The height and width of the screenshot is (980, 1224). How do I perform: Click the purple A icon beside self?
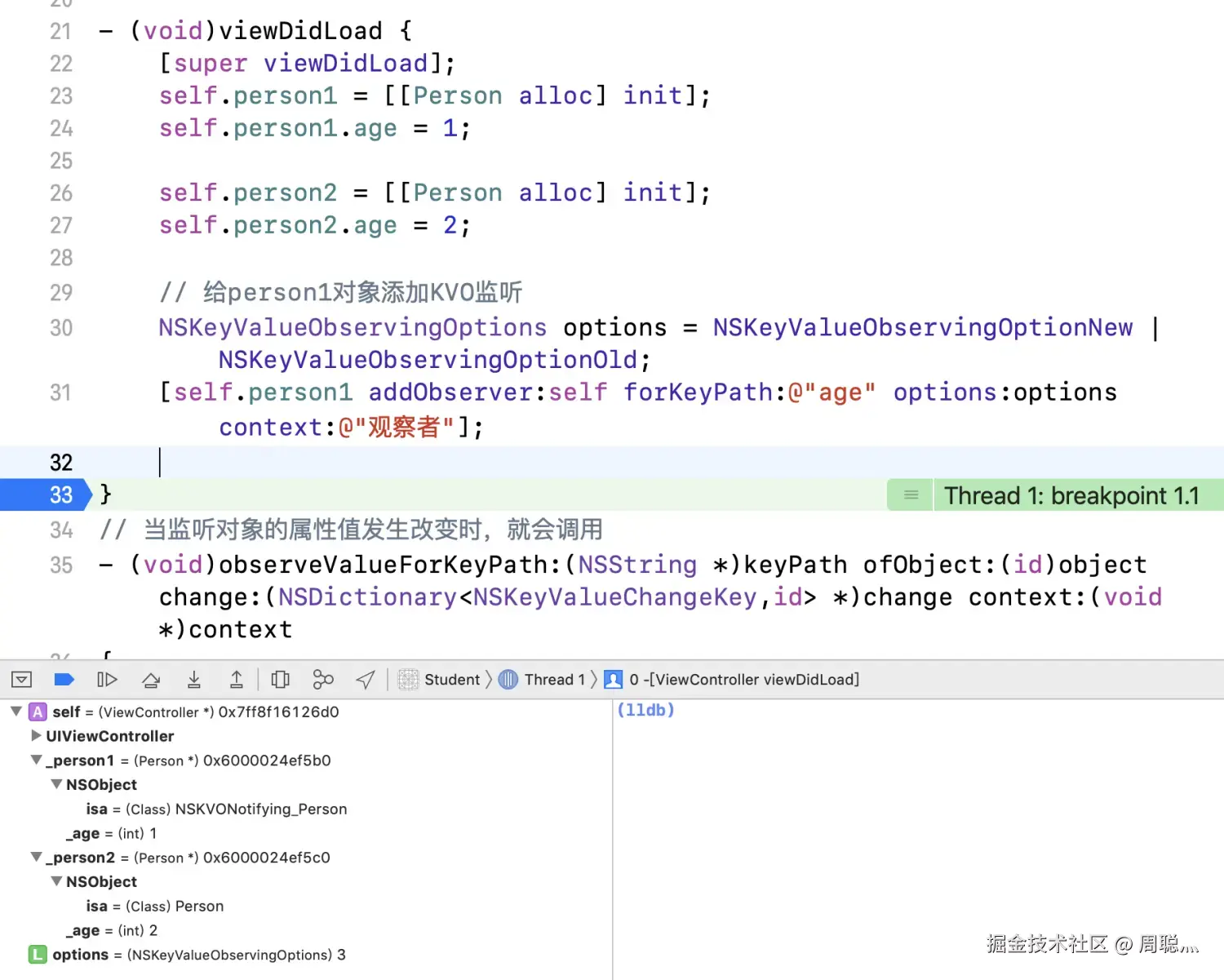[x=38, y=712]
